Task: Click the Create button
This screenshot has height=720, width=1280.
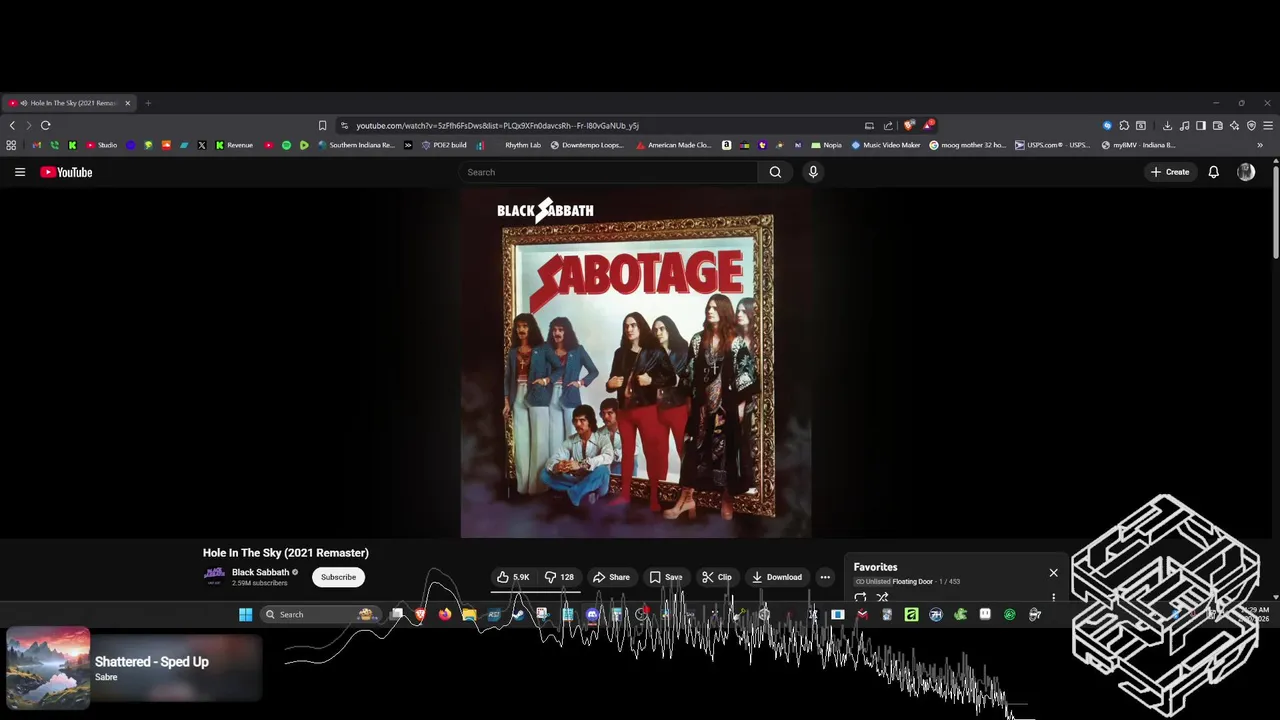Action: (x=1170, y=172)
